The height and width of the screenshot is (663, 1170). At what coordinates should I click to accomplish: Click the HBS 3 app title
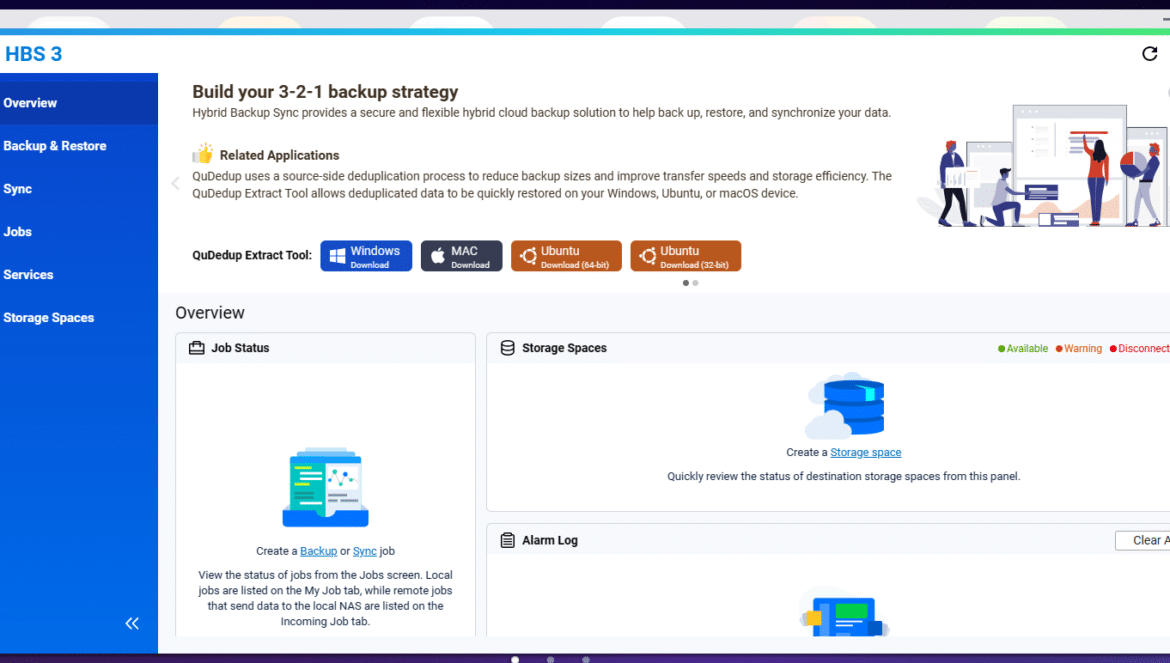point(34,54)
